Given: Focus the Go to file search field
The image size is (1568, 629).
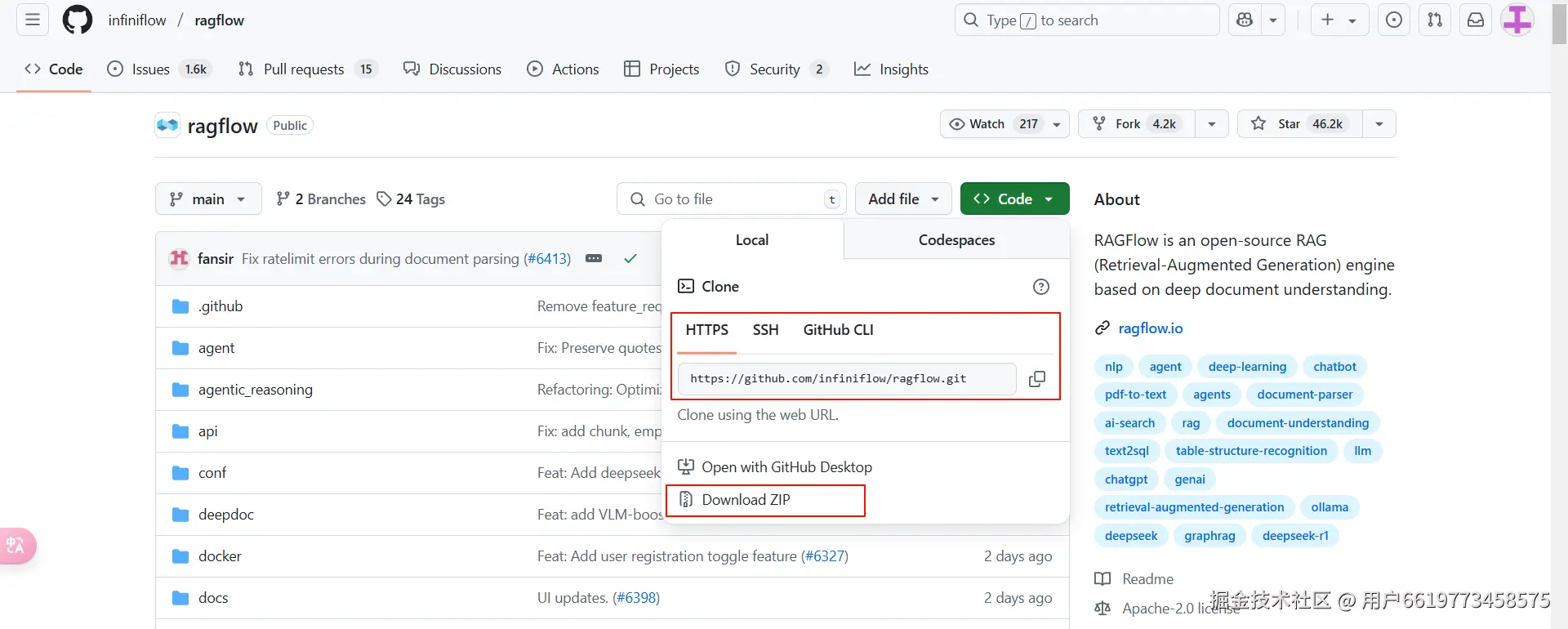Looking at the screenshot, I should point(732,199).
